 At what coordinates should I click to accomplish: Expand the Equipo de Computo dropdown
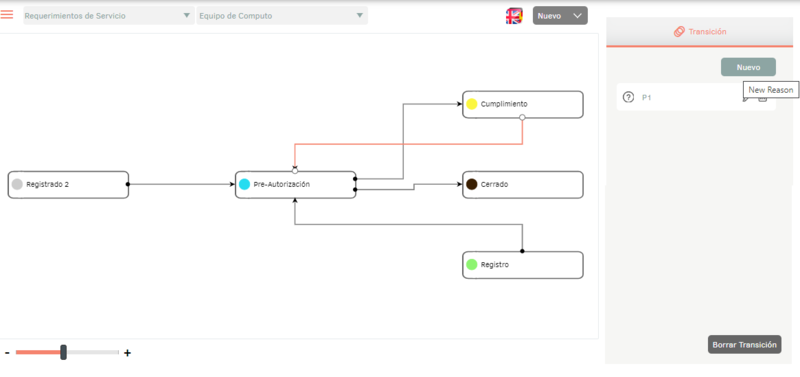tap(282, 16)
